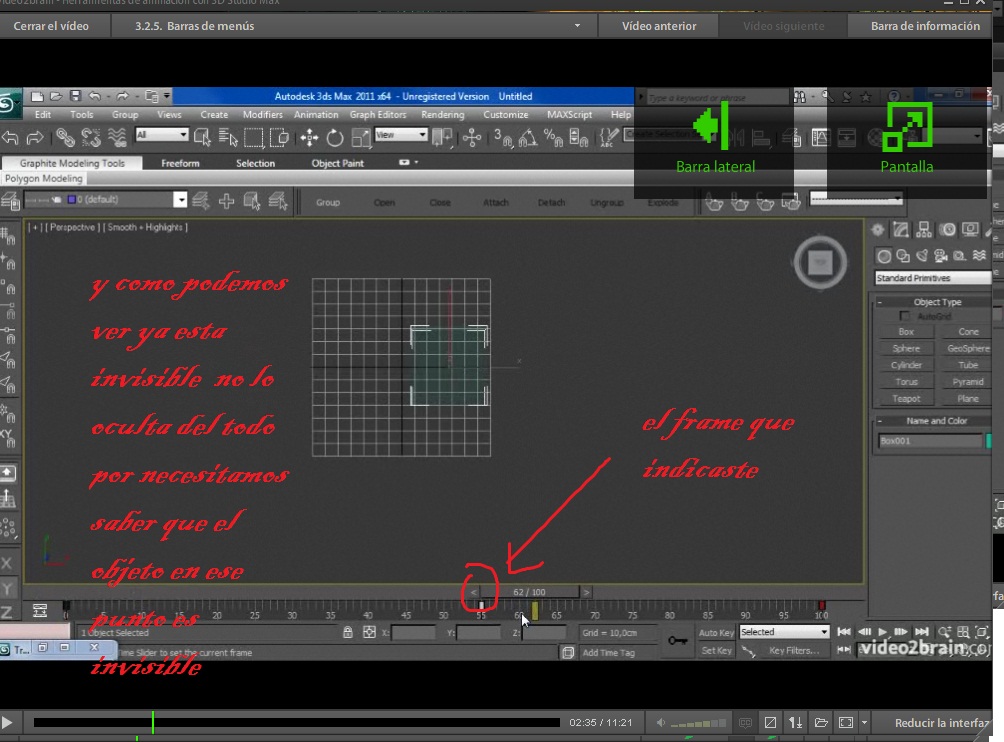This screenshot has width=1004, height=742.
Task: Click the 3ds Max undo arrow in main toolbar
Action: pyautogui.click(x=11, y=137)
